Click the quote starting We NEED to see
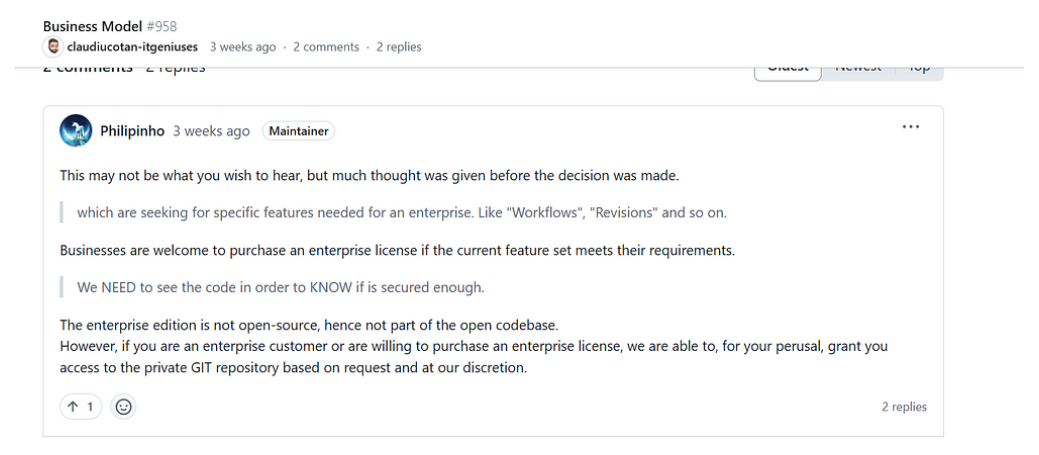The width and height of the screenshot is (1039, 455). [281, 287]
